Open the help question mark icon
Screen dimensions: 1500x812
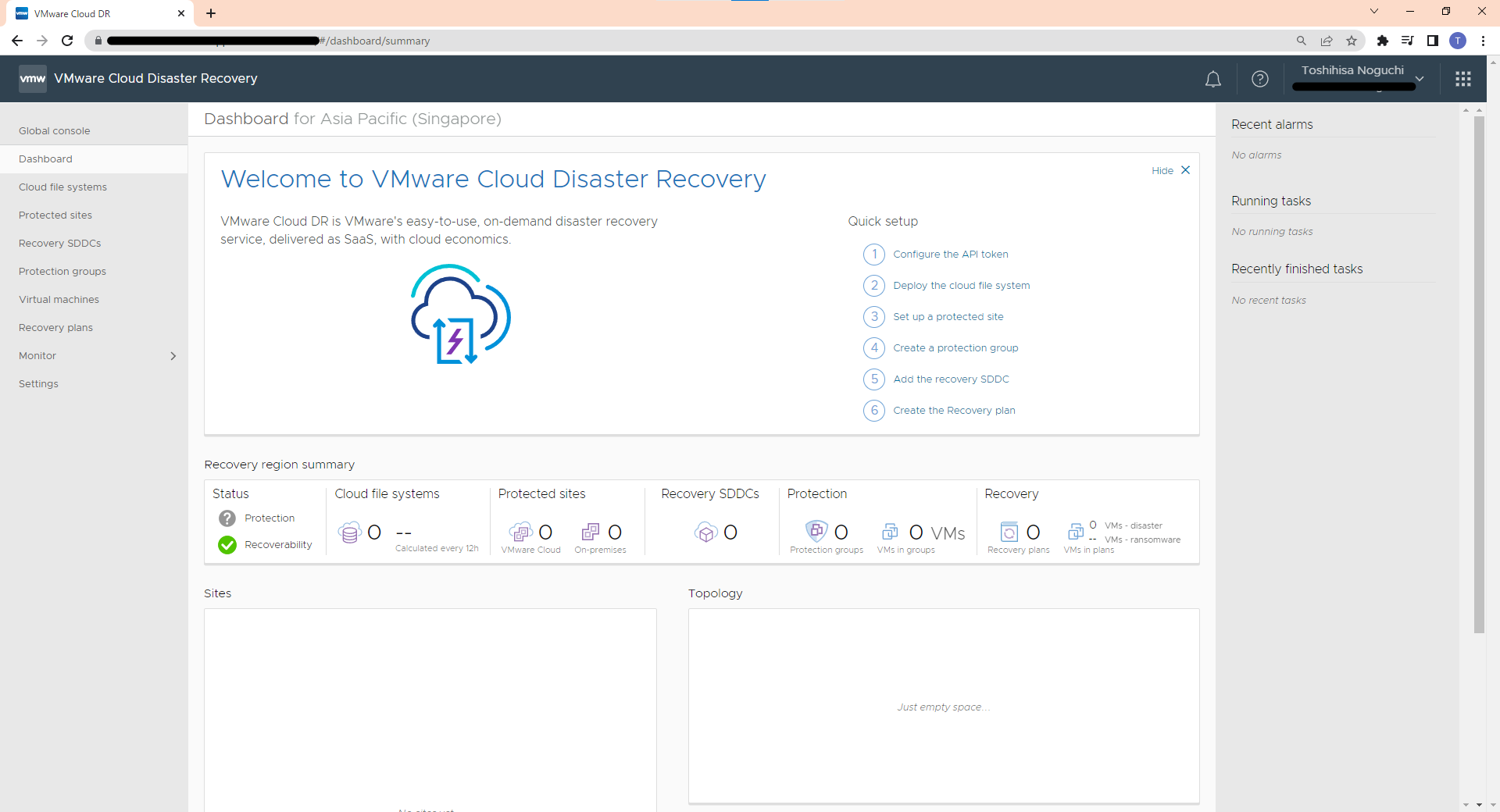(x=1260, y=79)
